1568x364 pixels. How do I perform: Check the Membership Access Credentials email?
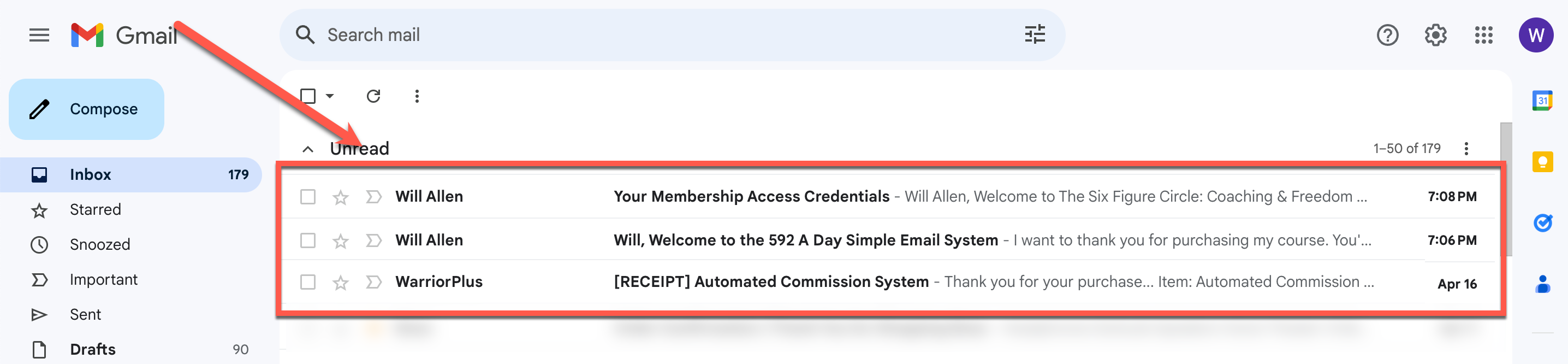coord(308,197)
